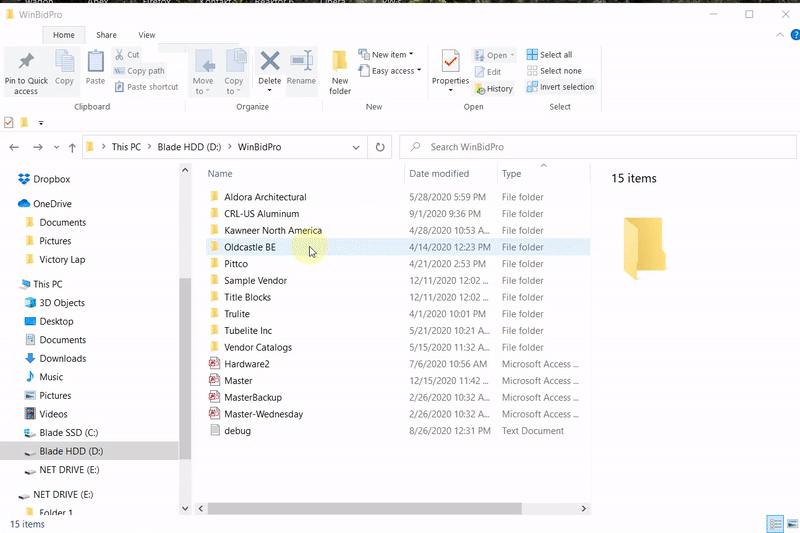The width and height of the screenshot is (800, 533).
Task: Click the Cut scissors icon
Action: tap(119, 54)
